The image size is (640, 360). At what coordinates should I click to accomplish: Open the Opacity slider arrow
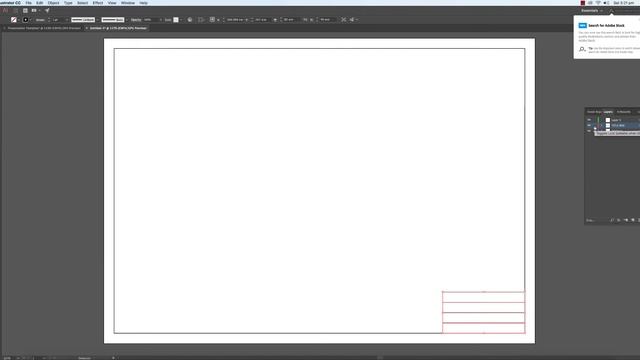[160, 20]
